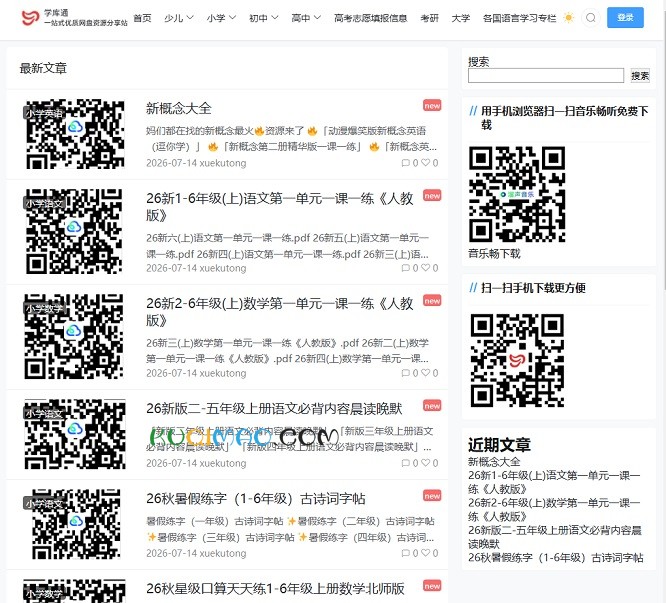Viewport: 666px width, 603px height.
Task: Open article 26新版二-五年级上册语文必背内容晨读晚默
Action: pos(274,409)
